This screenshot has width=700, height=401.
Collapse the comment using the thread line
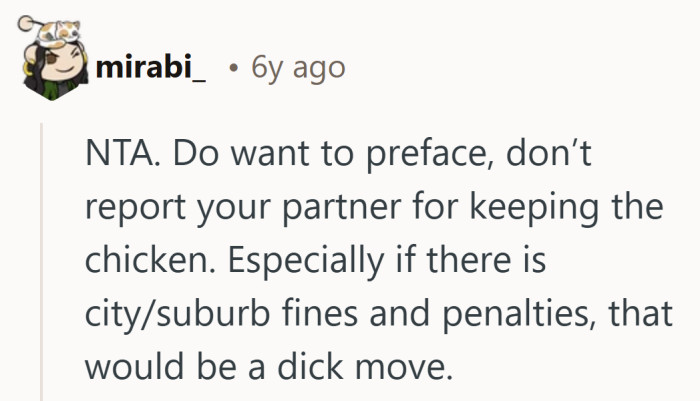(41, 262)
